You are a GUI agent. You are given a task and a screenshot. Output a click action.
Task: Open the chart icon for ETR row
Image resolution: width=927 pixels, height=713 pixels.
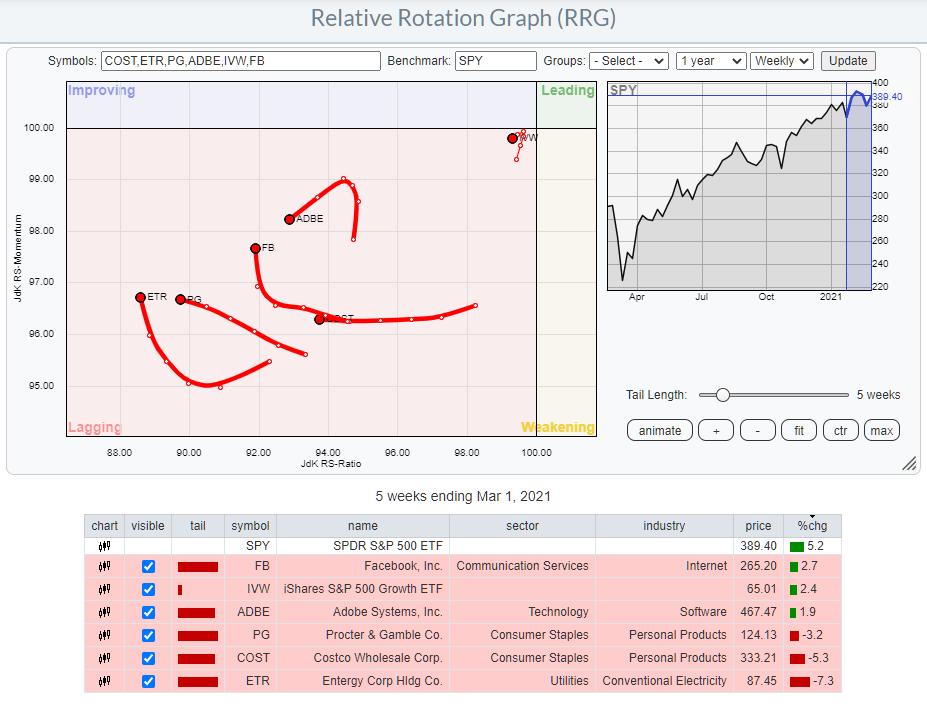tap(104, 681)
